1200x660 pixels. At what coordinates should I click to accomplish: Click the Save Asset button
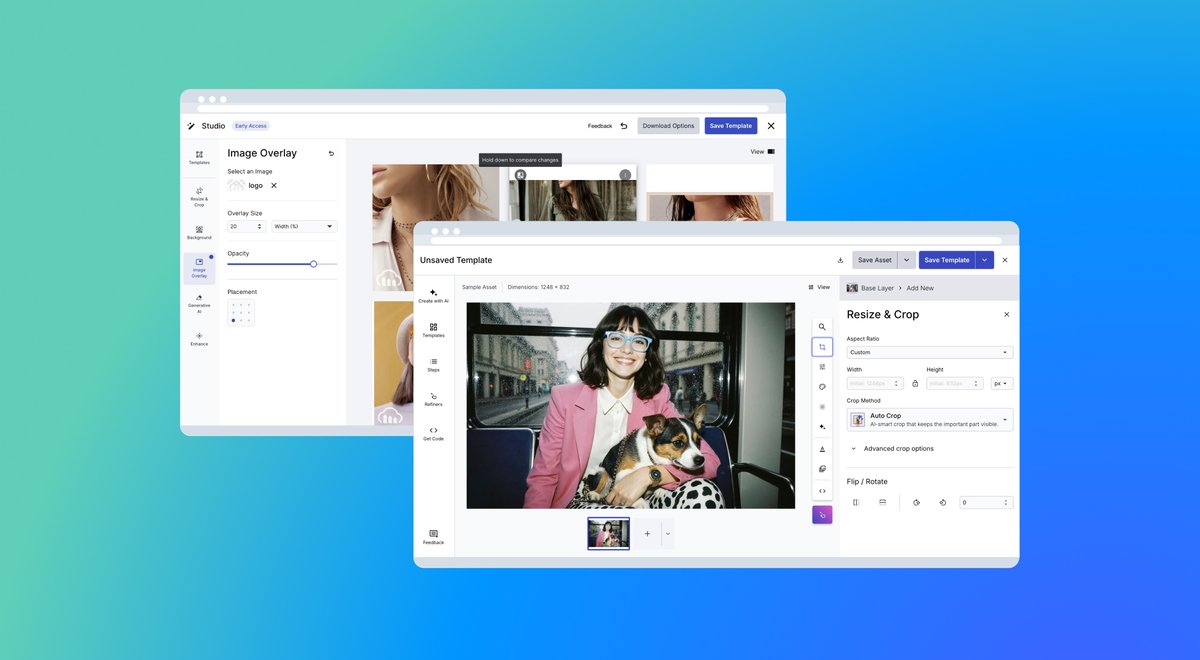coord(875,260)
